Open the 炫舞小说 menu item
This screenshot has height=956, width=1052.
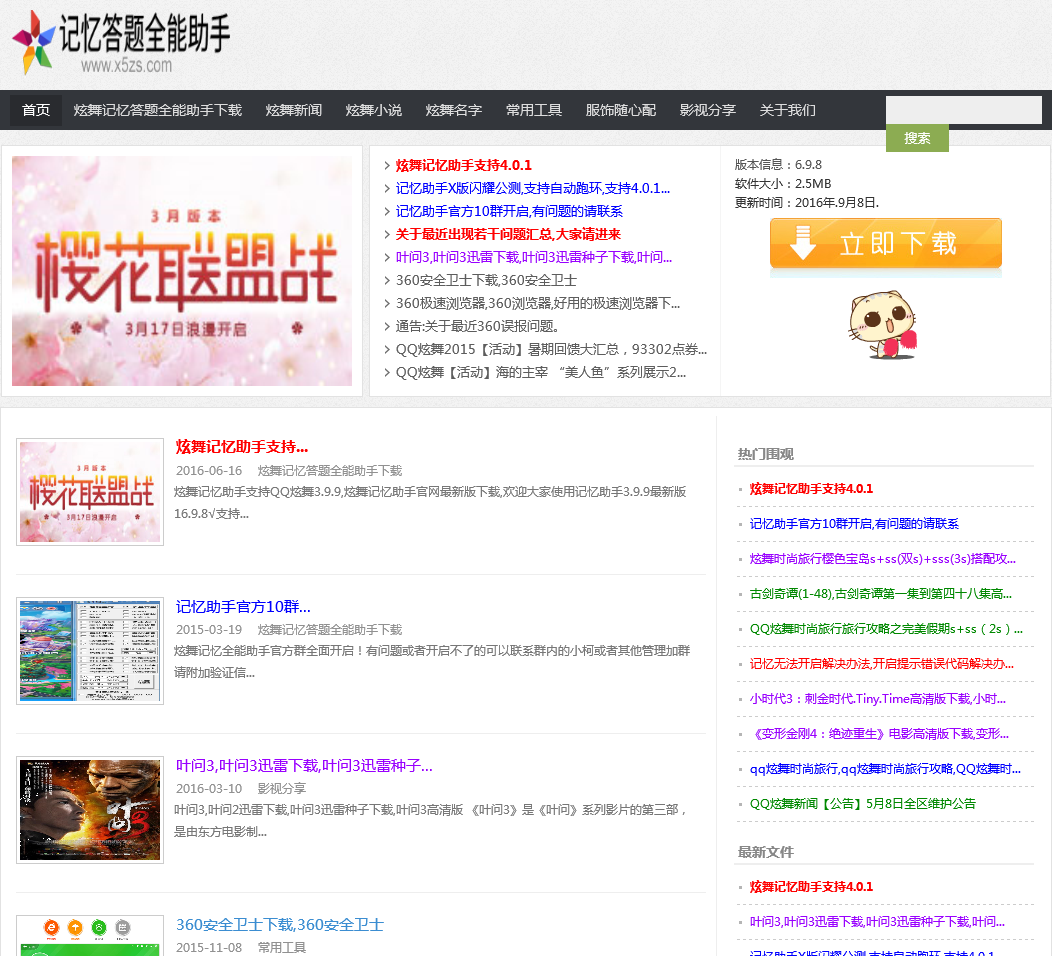[x=374, y=110]
